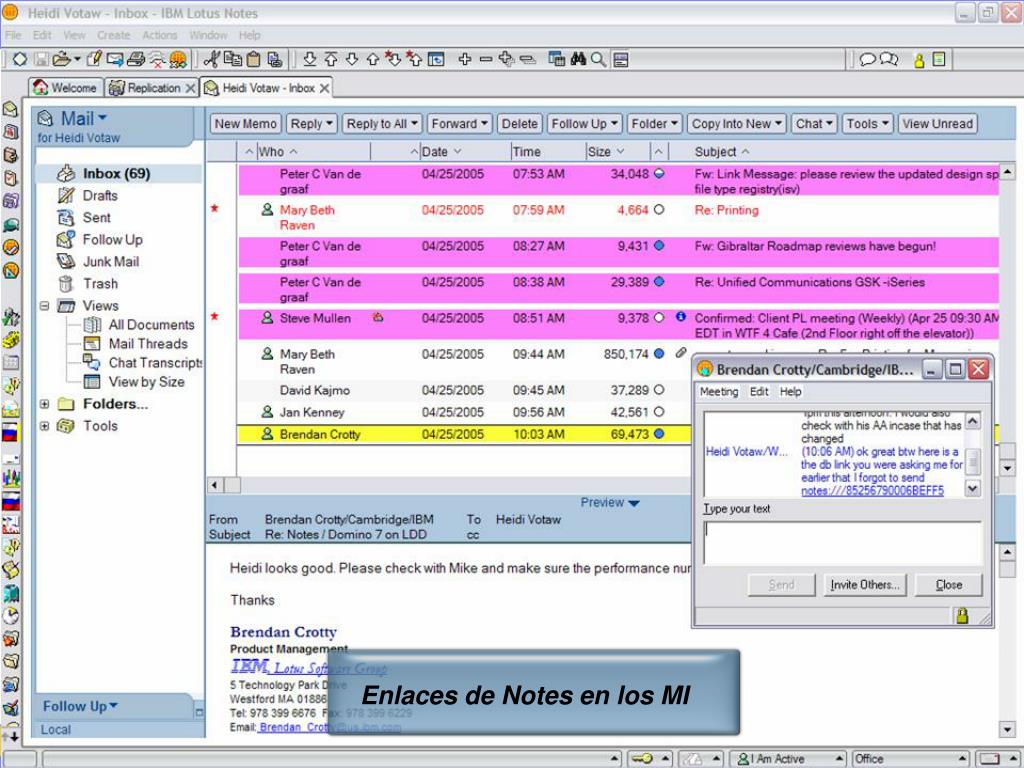Click the single chat bubble toolbar icon
Viewport: 1024px width, 768px height.
click(x=867, y=59)
